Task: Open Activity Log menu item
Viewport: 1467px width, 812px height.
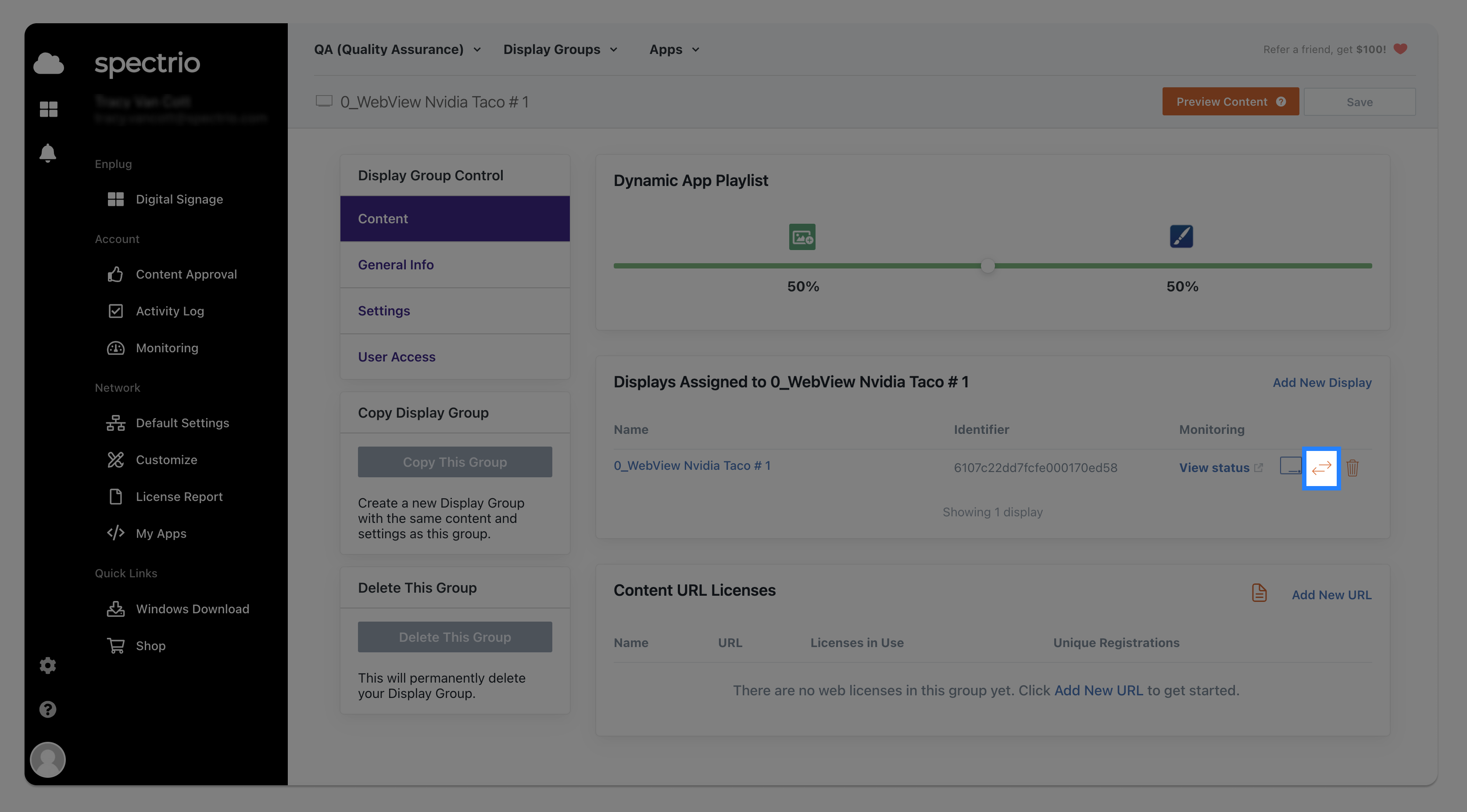Action: (x=170, y=311)
